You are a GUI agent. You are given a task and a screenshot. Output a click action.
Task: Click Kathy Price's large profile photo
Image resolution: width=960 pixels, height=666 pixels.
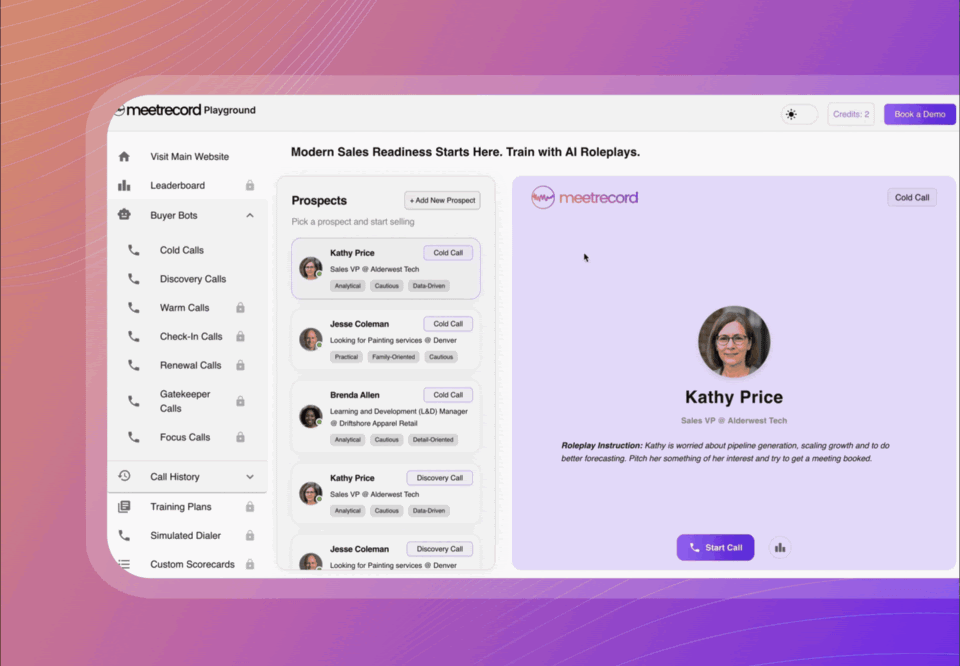pos(734,342)
